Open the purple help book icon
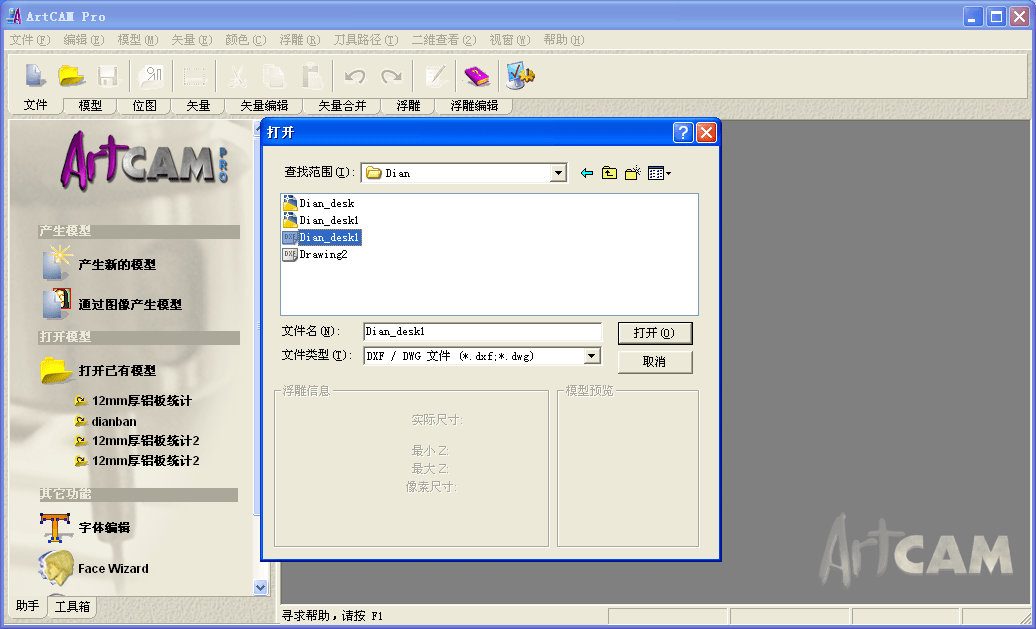Viewport: 1036px width, 629px height. 476,76
